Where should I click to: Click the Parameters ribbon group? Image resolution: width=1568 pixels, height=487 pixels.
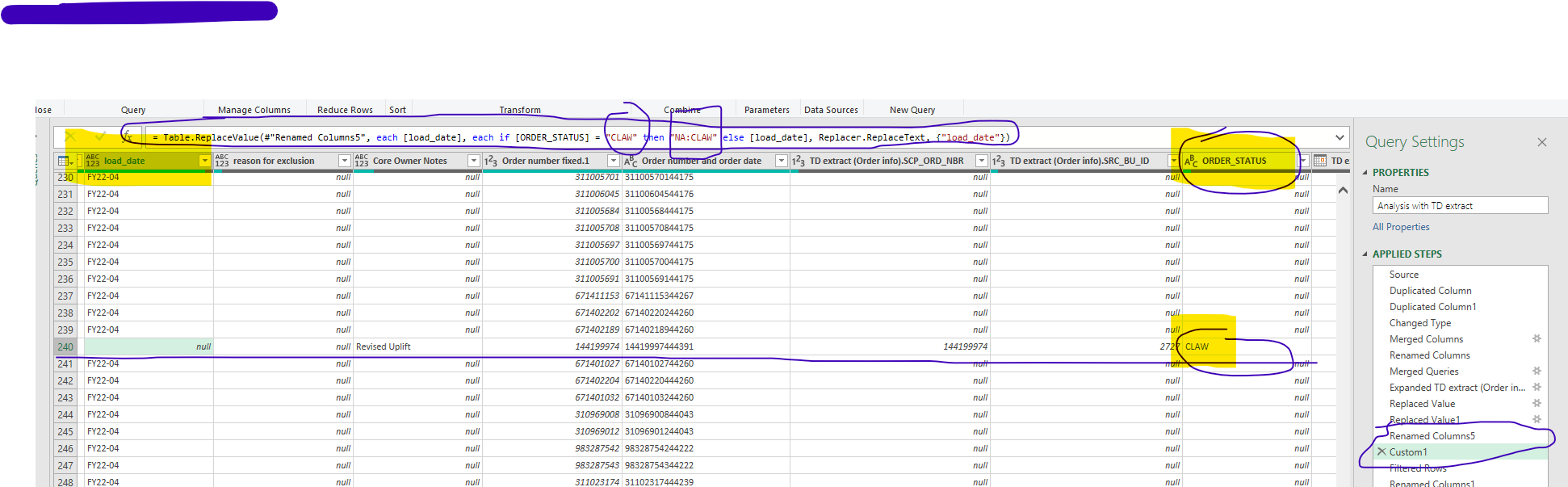767,110
